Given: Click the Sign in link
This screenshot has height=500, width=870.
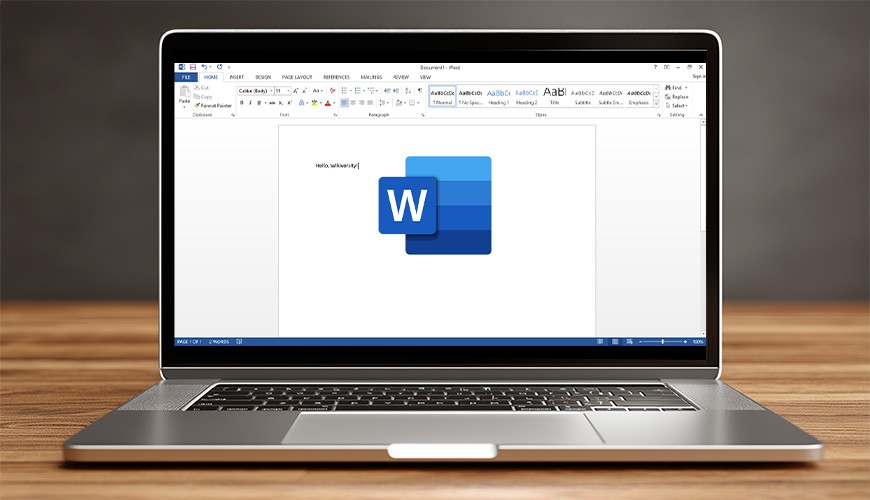Looking at the screenshot, I should click(x=698, y=77).
